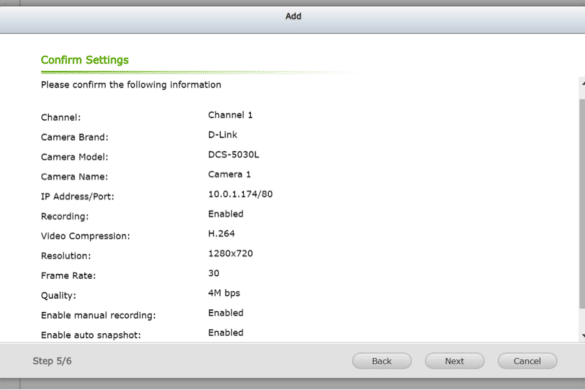
Task: Select the IP address 10.0.1.174/80
Action: pyautogui.click(x=240, y=194)
